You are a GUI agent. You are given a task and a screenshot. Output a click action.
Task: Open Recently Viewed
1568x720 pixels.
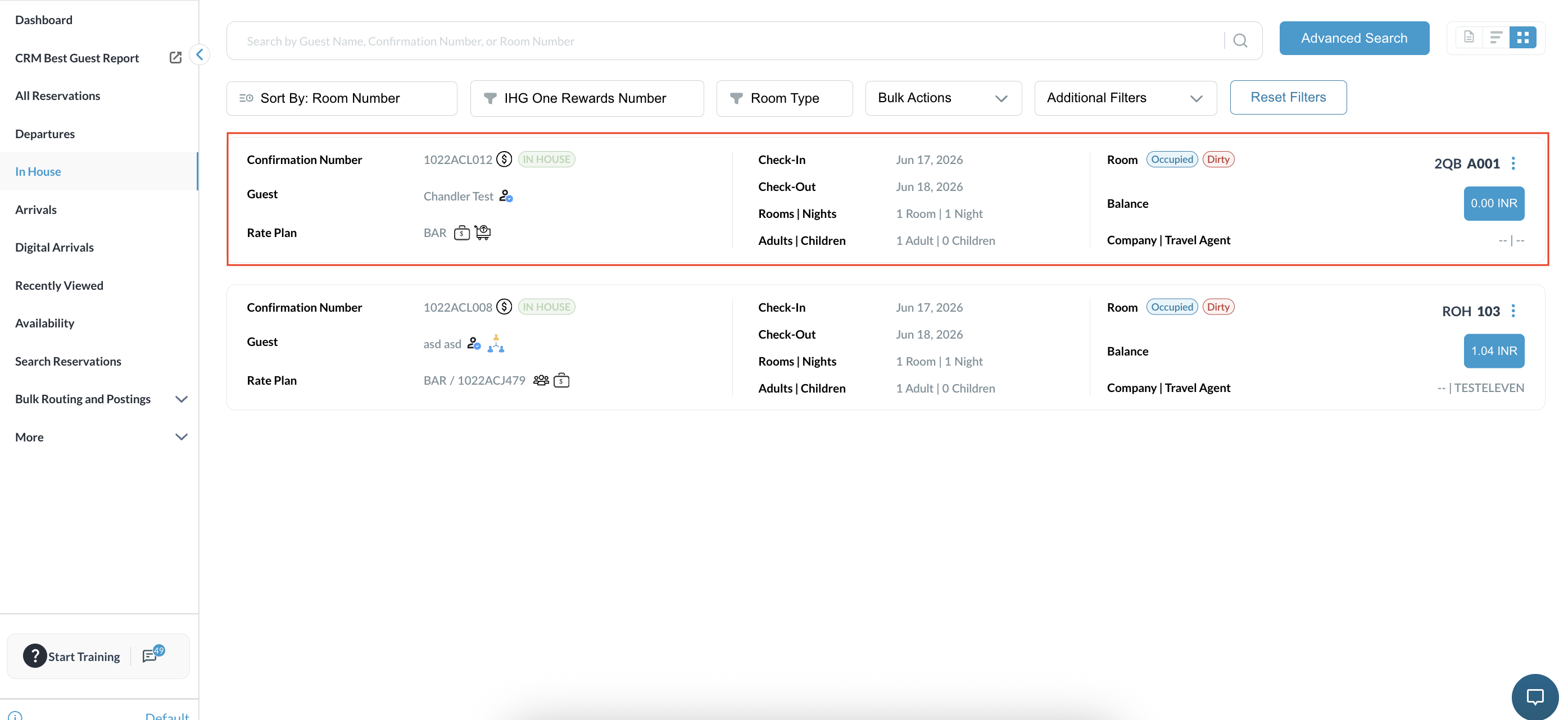pyautogui.click(x=59, y=285)
